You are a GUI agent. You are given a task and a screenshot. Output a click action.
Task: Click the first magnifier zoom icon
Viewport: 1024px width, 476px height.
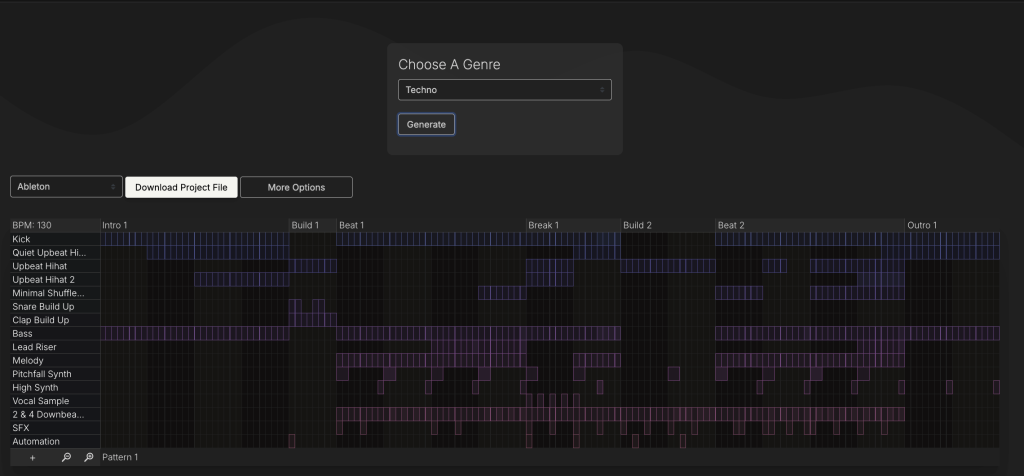(66, 457)
